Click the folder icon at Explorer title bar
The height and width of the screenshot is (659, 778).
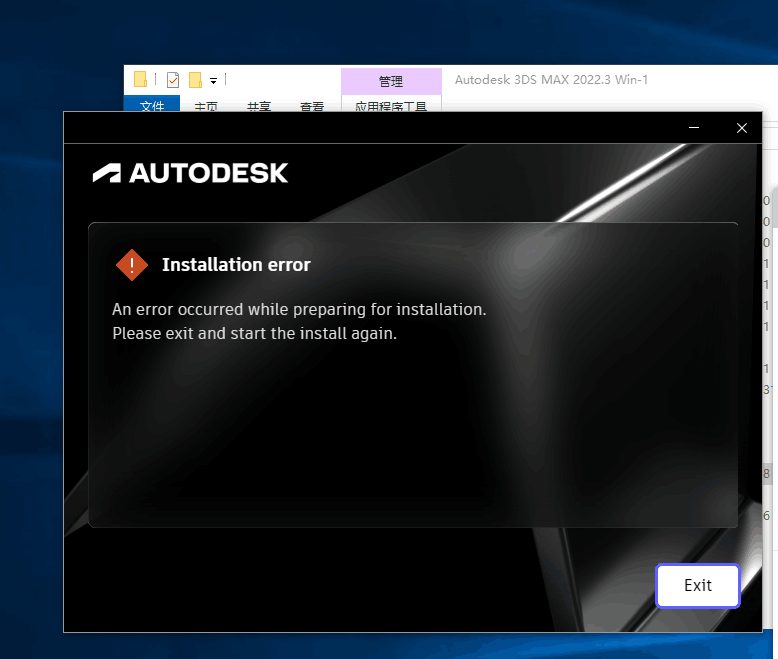coord(141,79)
